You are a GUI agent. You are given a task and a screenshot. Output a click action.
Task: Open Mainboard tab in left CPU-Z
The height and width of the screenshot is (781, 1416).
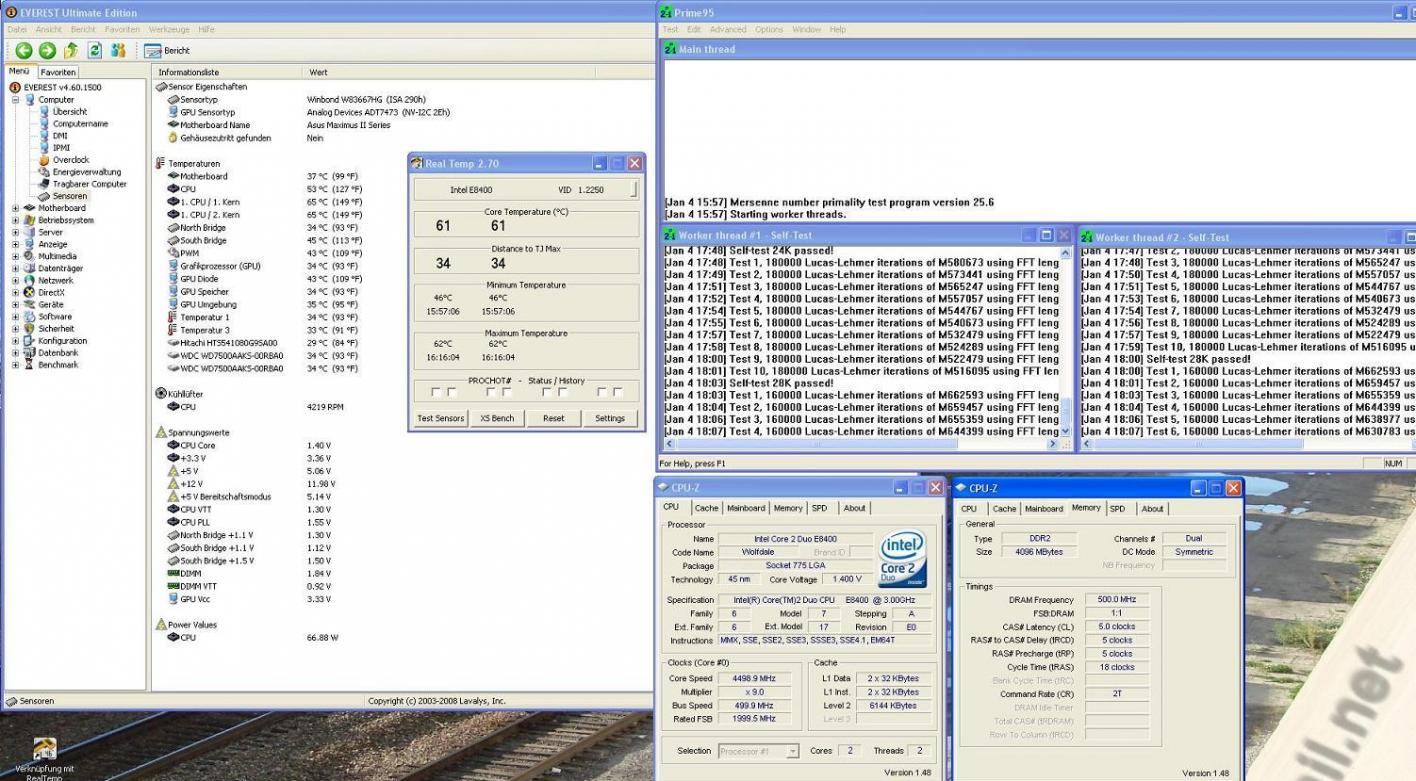coord(746,508)
